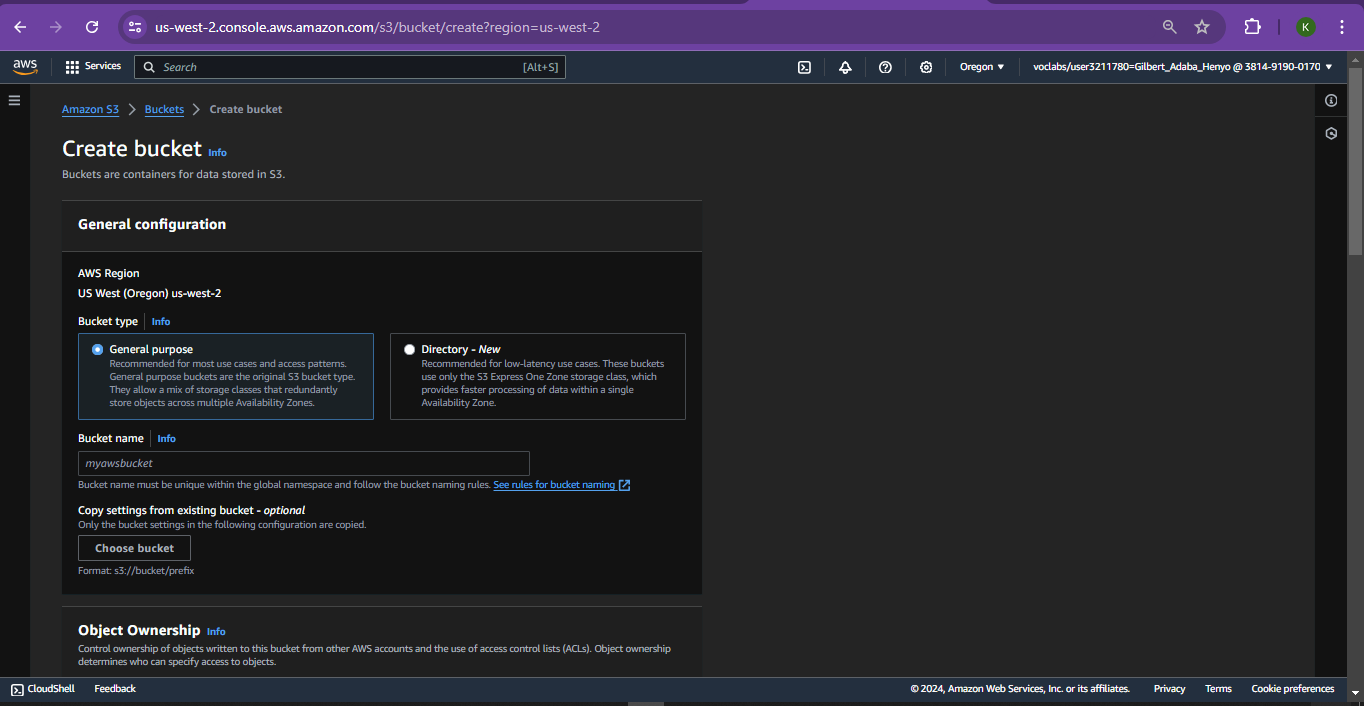Click the browser forward arrow
This screenshot has width=1364, height=706.
point(56,27)
